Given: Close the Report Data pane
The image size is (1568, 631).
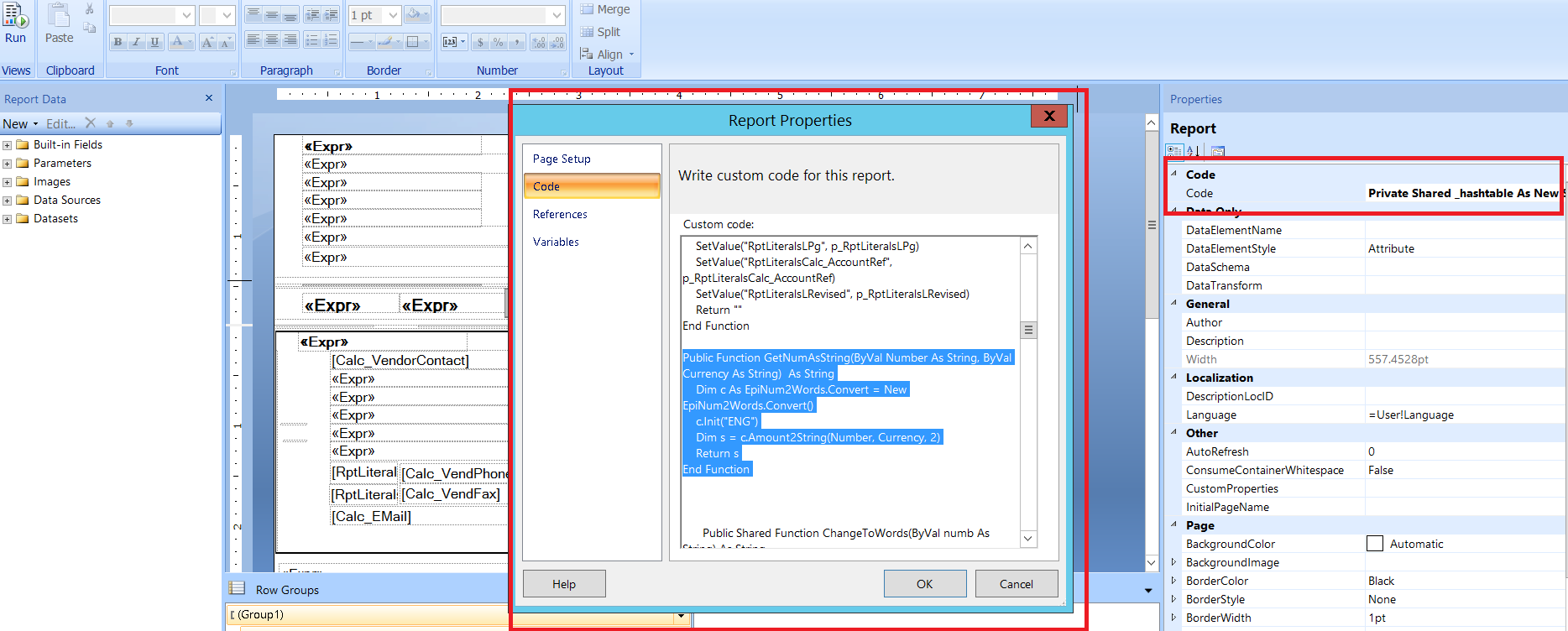Looking at the screenshot, I should pyautogui.click(x=209, y=98).
